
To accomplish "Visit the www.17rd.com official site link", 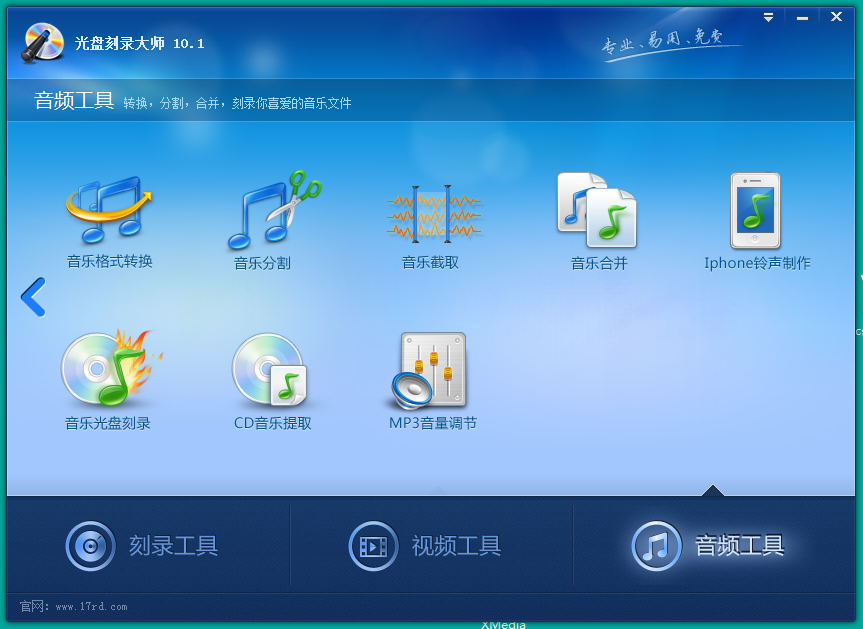I will point(91,606).
